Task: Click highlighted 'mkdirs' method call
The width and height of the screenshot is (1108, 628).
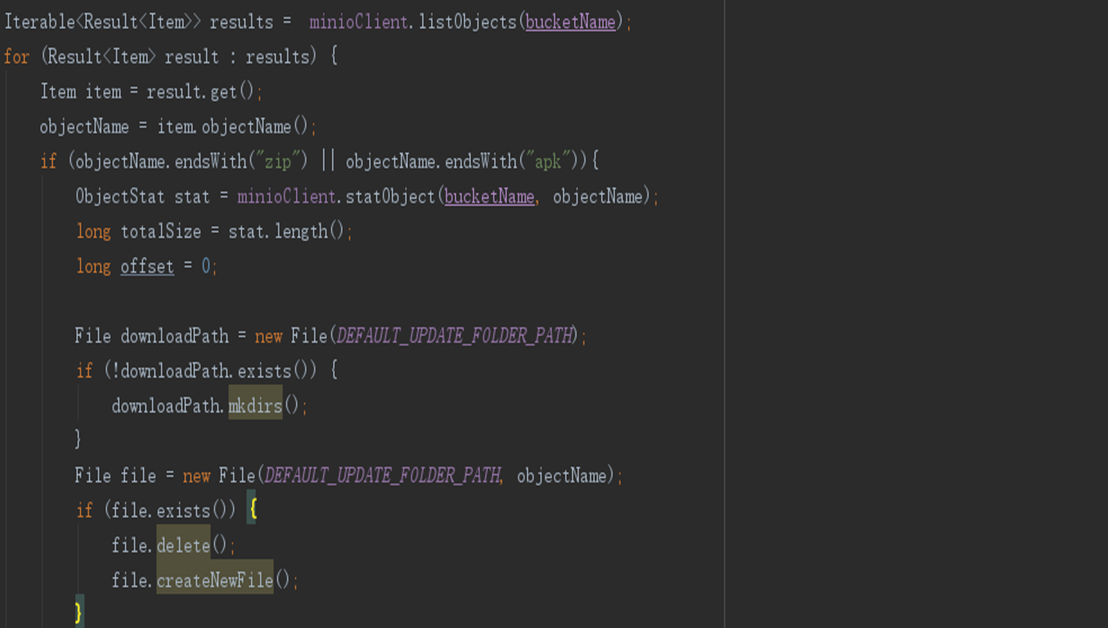Action: (x=255, y=406)
